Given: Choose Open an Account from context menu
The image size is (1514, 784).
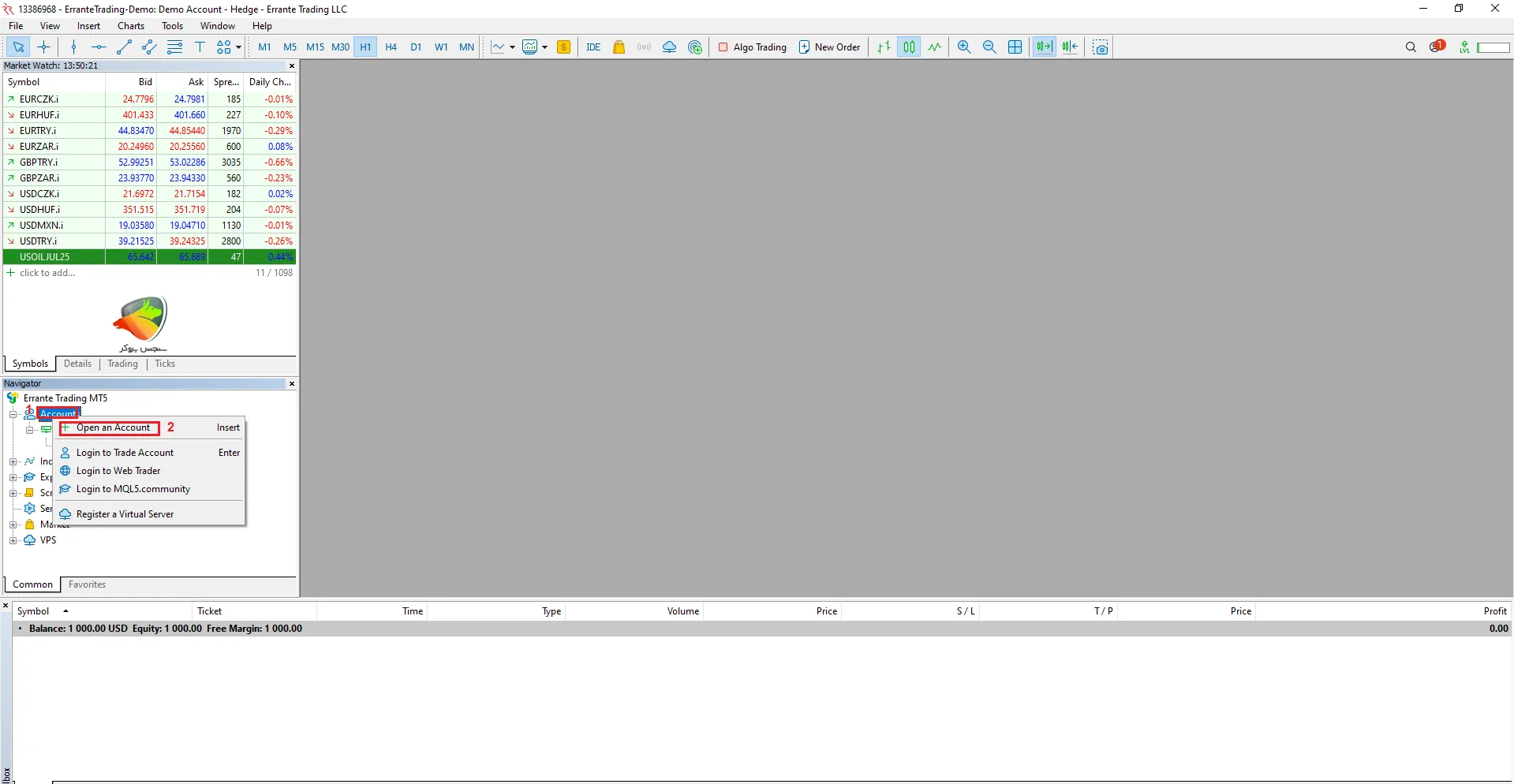Looking at the screenshot, I should [113, 427].
